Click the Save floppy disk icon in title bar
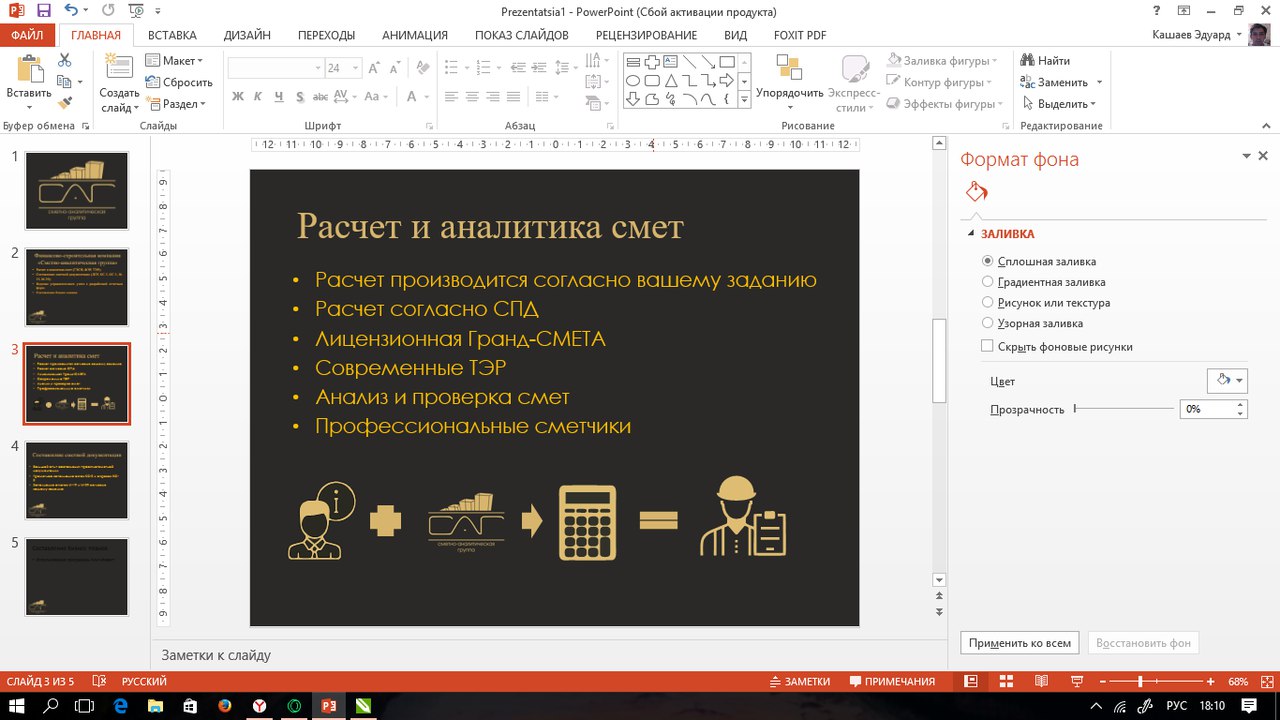This screenshot has height=720, width=1280. [43, 11]
